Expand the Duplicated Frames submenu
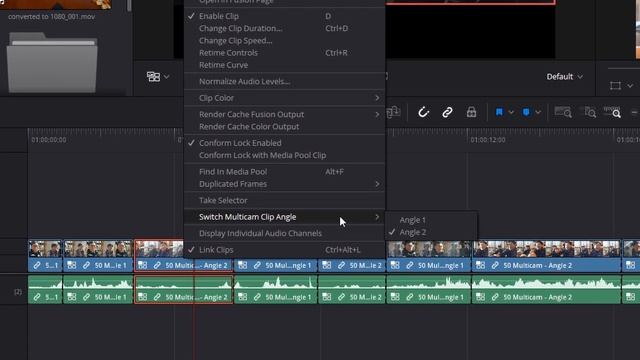Screen dimensions: 640x360 point(284,184)
